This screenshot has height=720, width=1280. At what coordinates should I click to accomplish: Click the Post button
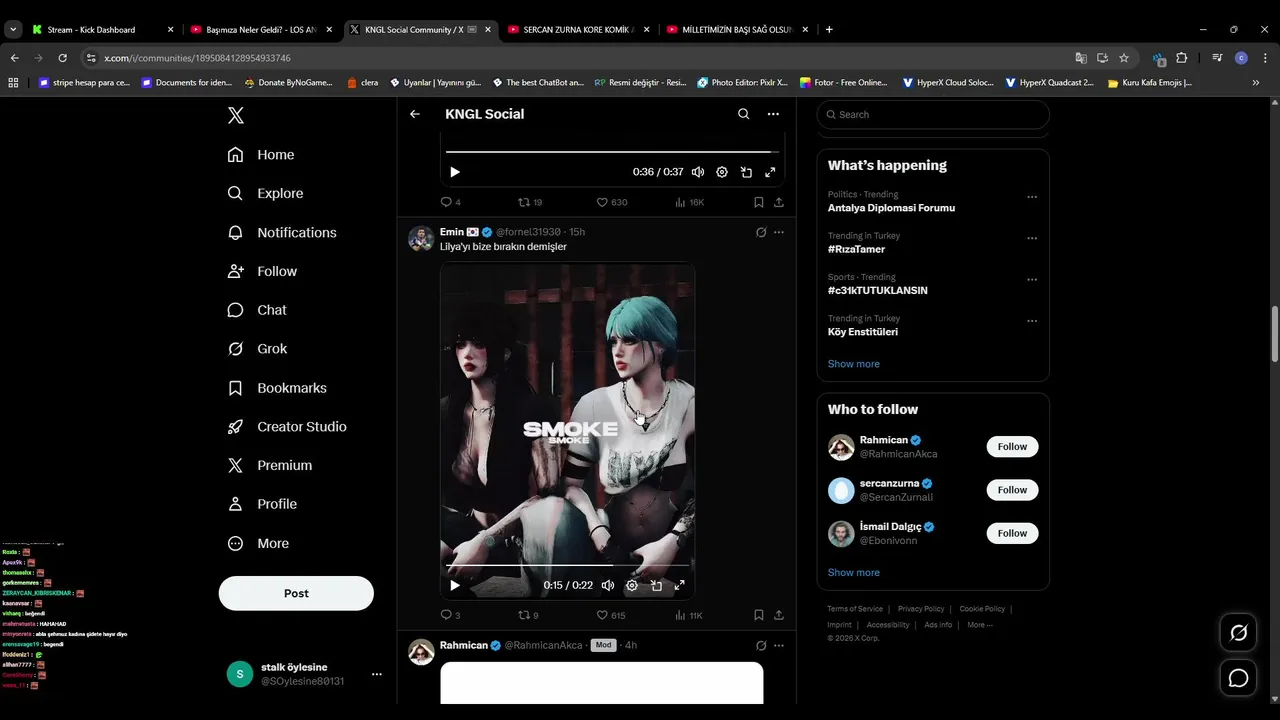pos(296,593)
